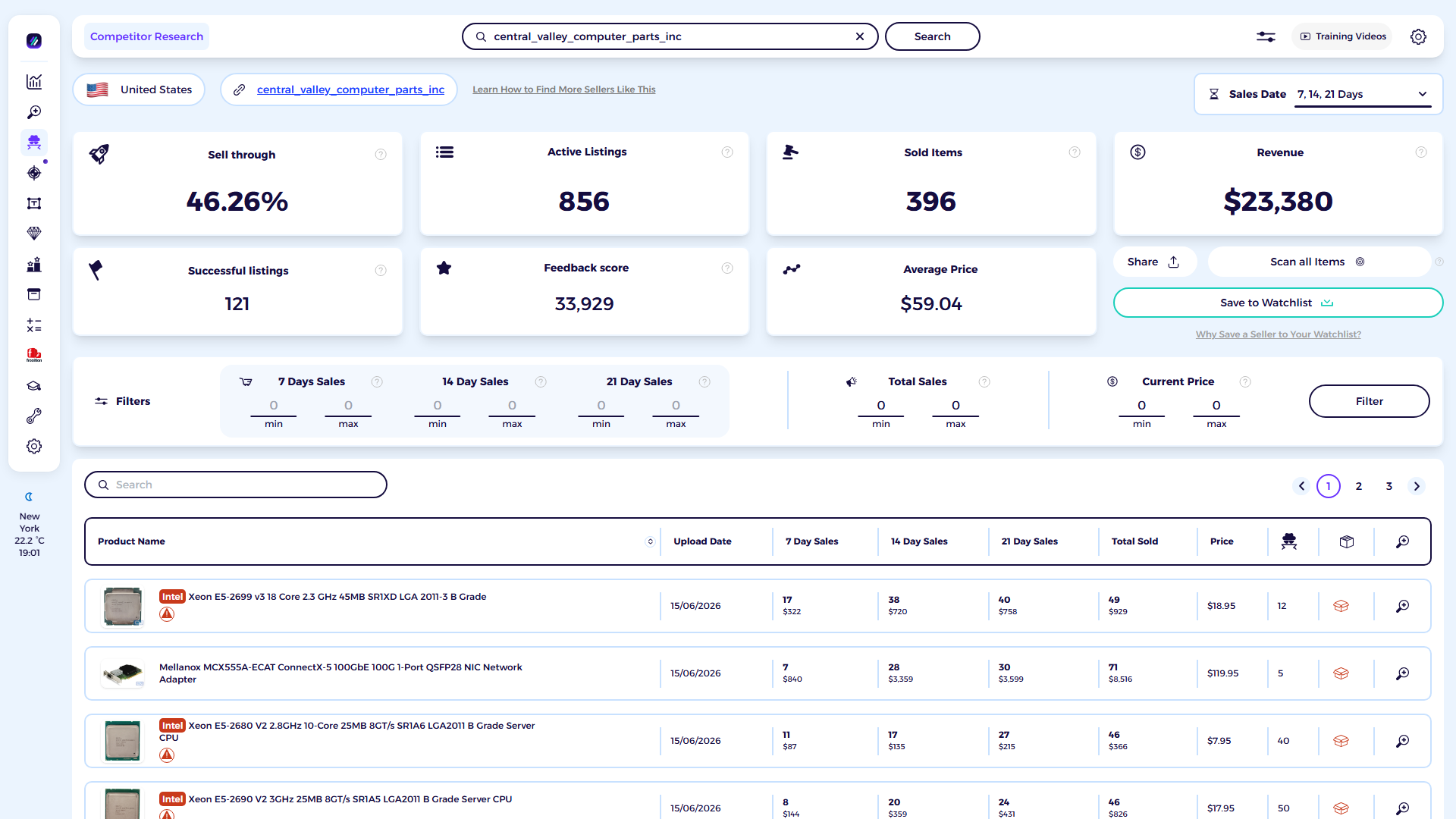Screen dimensions: 1456x819
Task: Open the product research magnifier sidebar icon
Action: [x=34, y=112]
